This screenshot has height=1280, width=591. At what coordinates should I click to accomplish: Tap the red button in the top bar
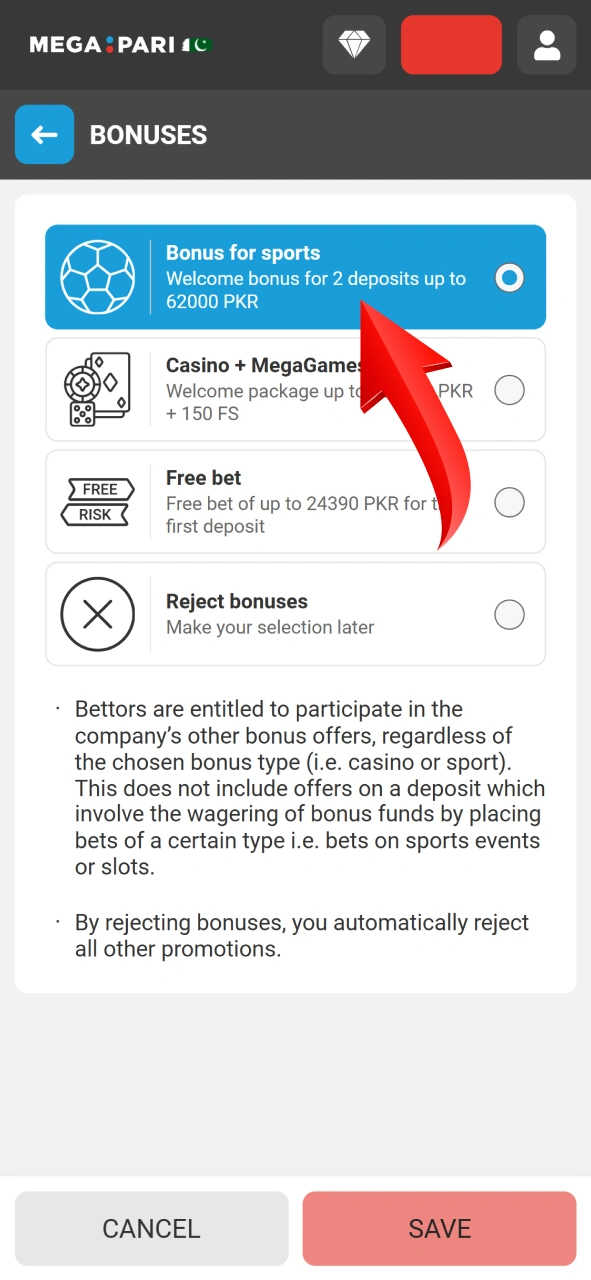(451, 44)
